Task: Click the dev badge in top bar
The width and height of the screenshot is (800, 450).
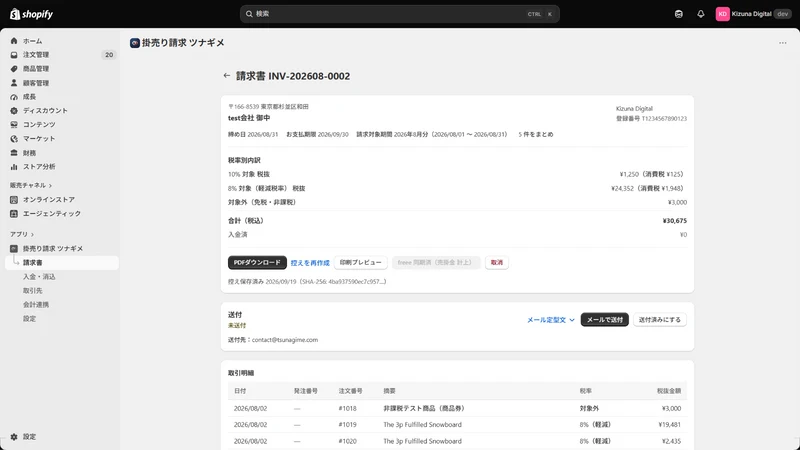Action: point(783,14)
